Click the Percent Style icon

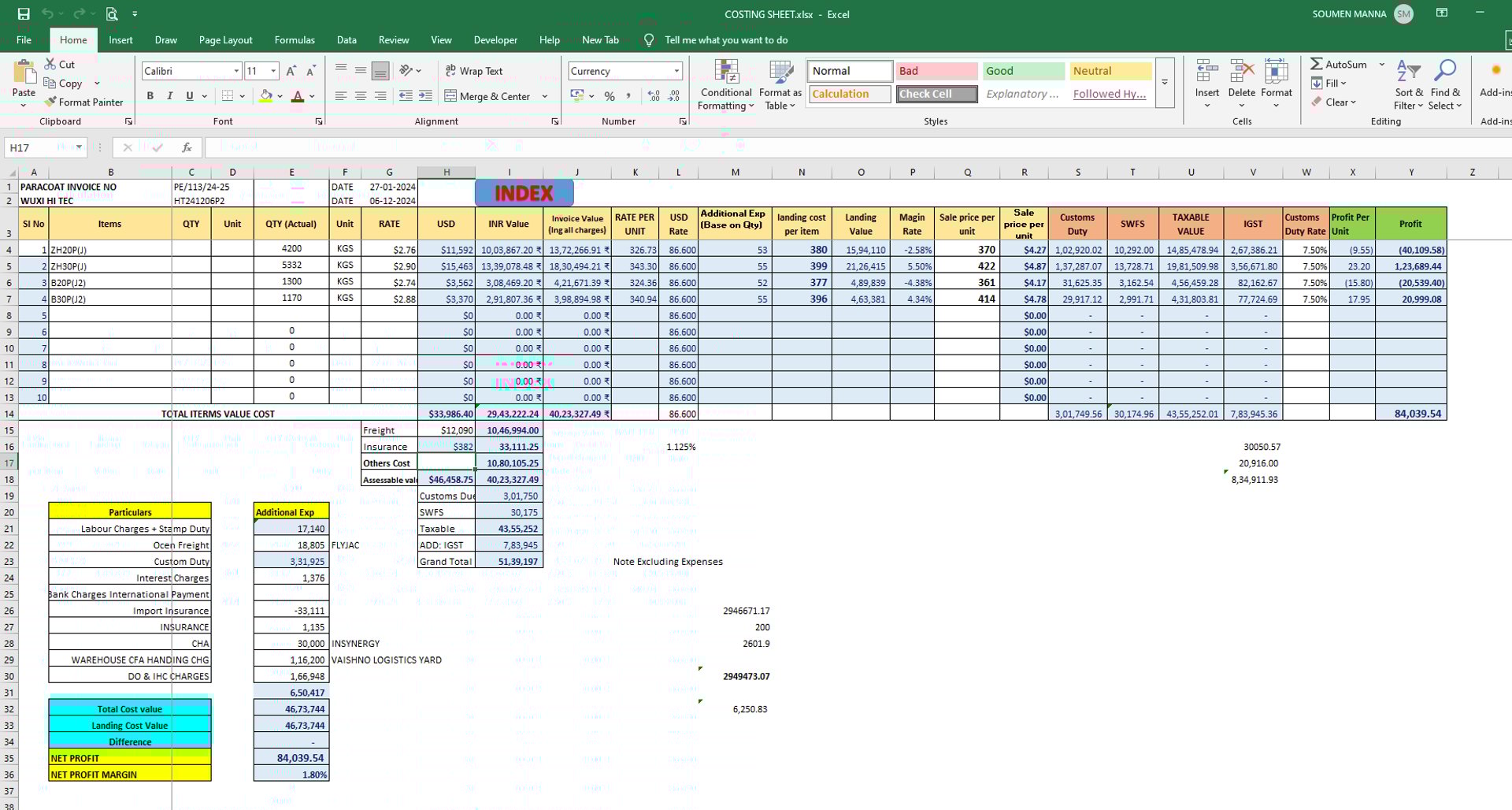coord(610,96)
